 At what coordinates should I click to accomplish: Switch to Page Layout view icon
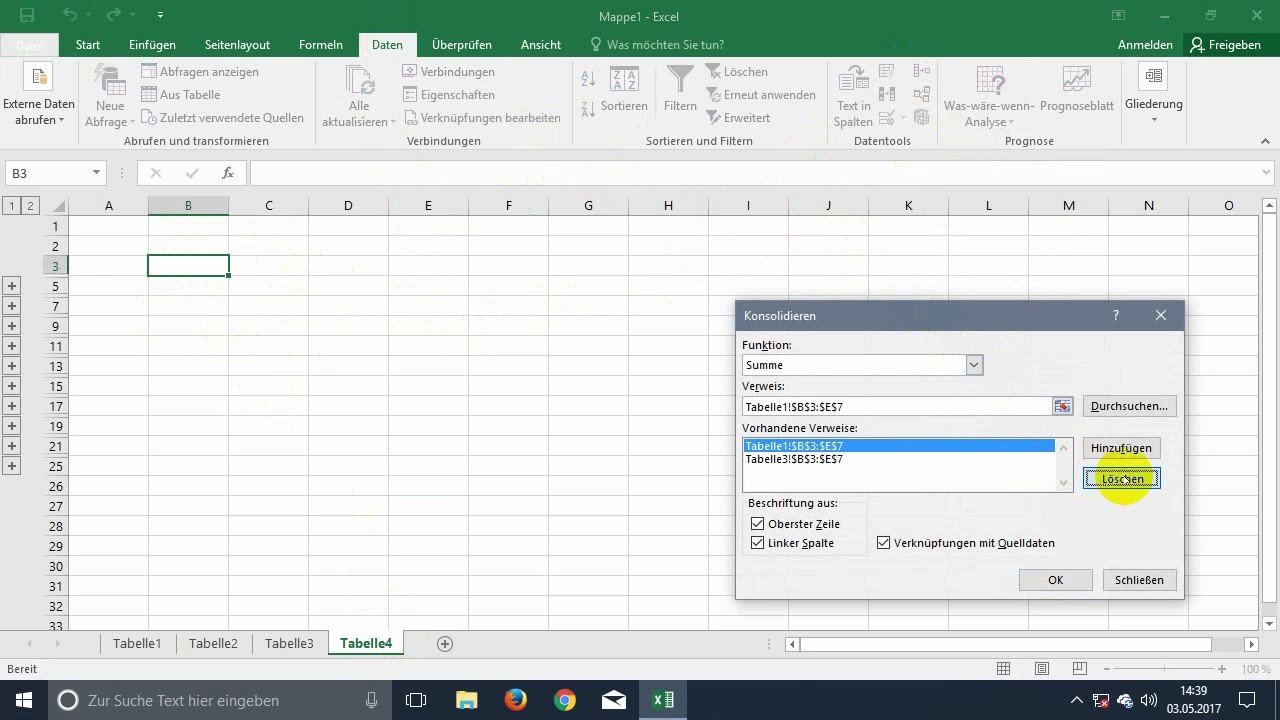1042,669
